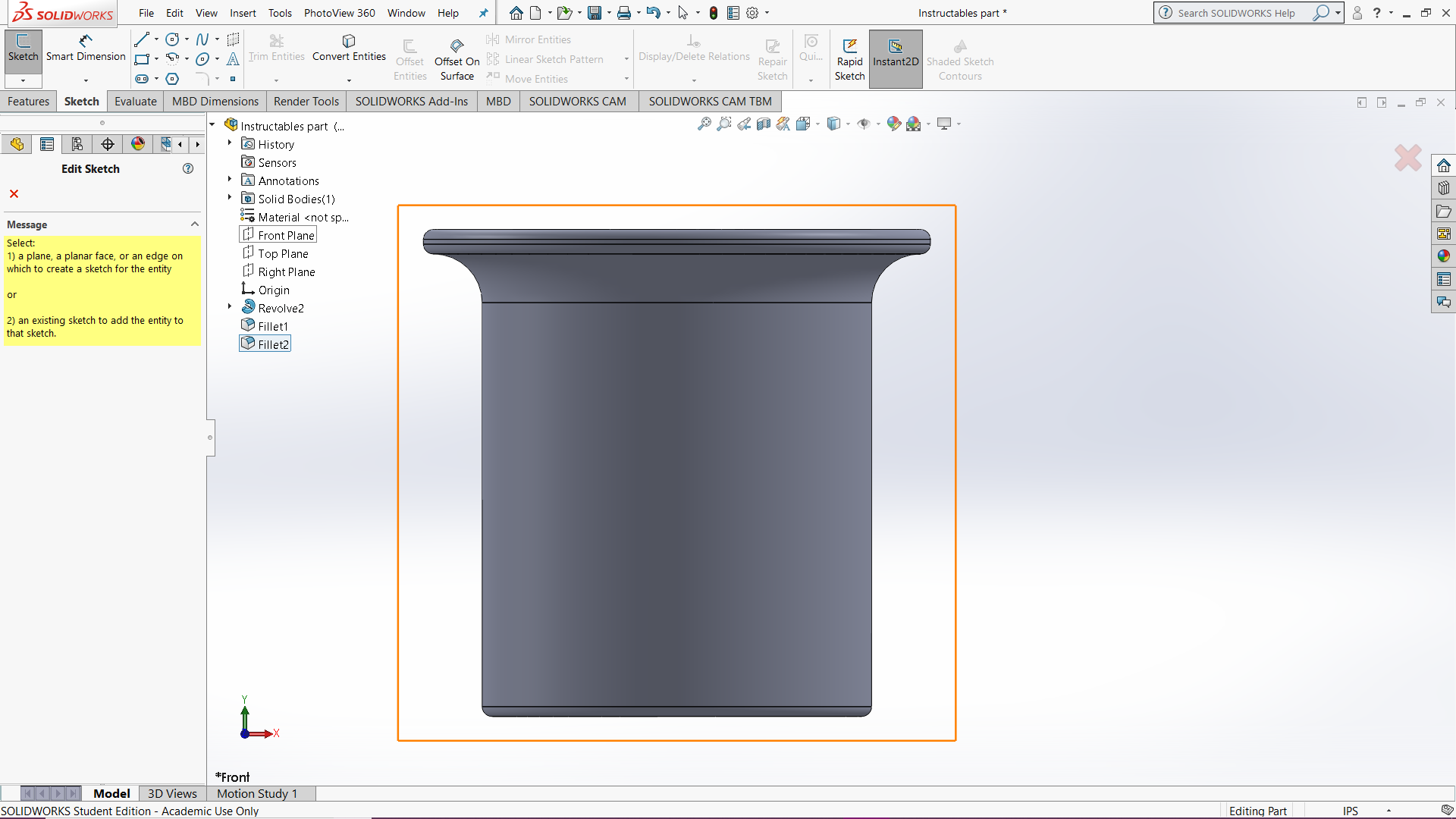The height and width of the screenshot is (819, 1456).
Task: Toggle the pin on the Help menu bar
Action: [x=483, y=13]
